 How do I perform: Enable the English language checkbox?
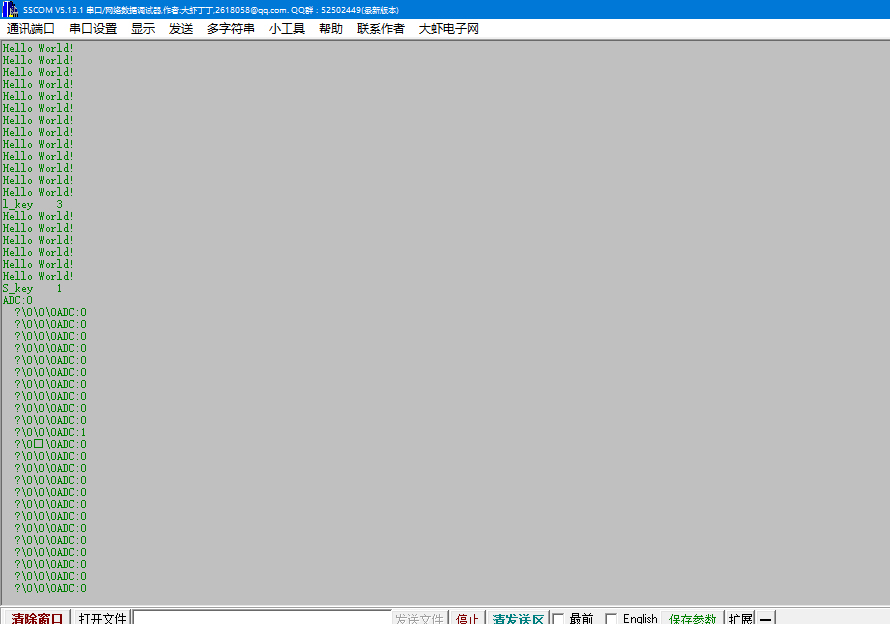(x=610, y=618)
